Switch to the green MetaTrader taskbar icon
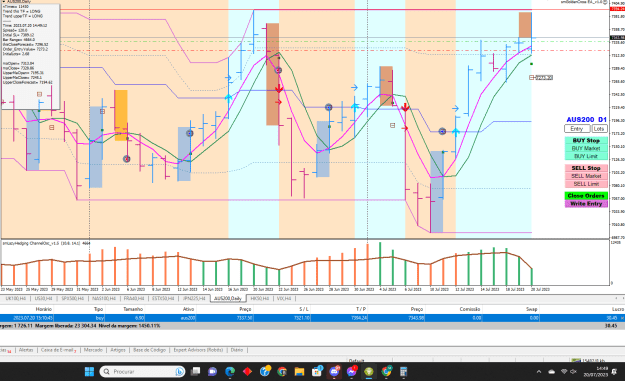The image size is (625, 381). [x=369, y=371]
